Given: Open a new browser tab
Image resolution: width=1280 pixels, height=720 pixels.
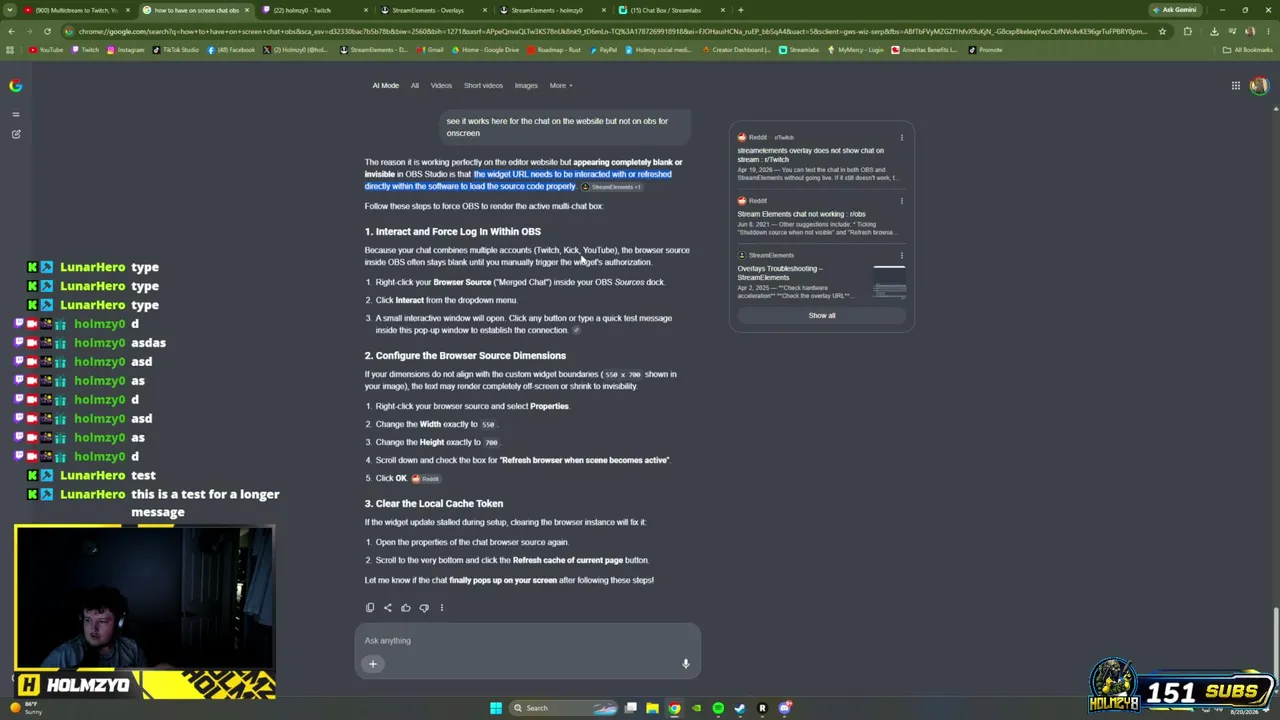Looking at the screenshot, I should 740,10.
